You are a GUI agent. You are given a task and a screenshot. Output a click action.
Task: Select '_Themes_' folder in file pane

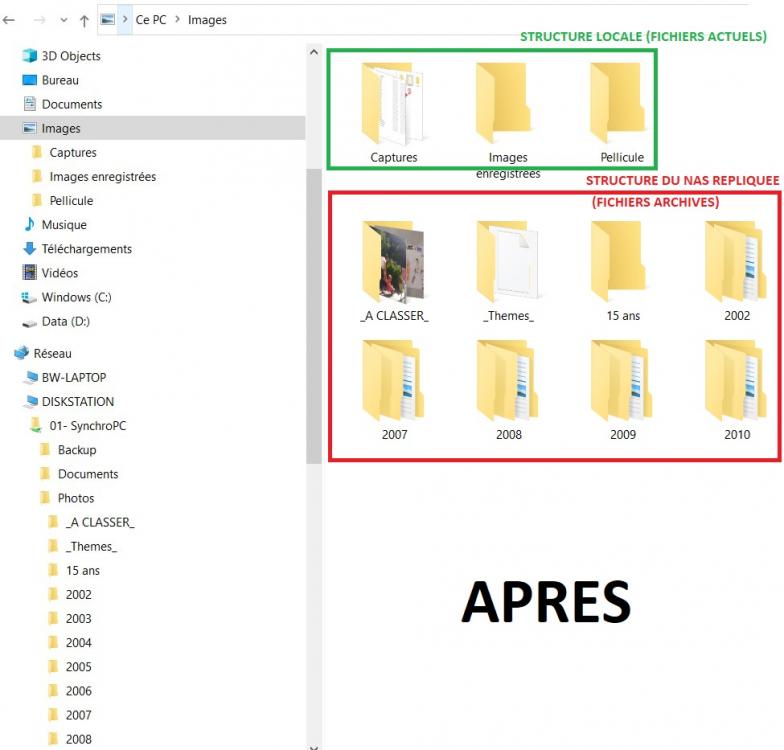[x=508, y=272]
